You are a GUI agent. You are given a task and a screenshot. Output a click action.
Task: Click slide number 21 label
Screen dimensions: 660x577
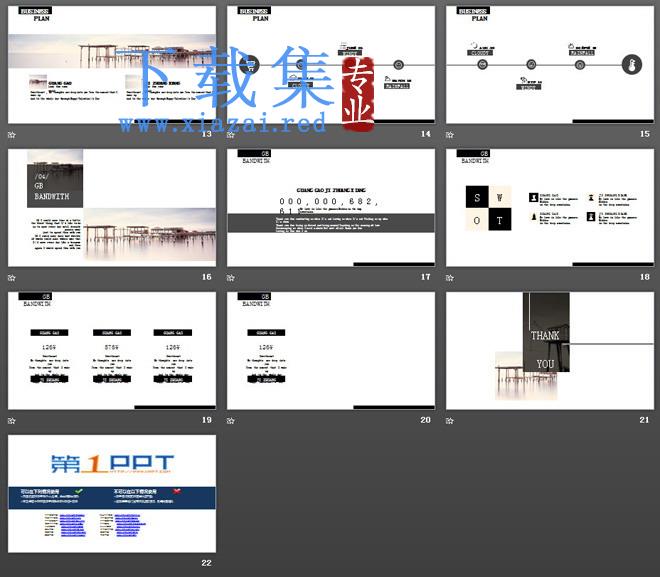[644, 420]
